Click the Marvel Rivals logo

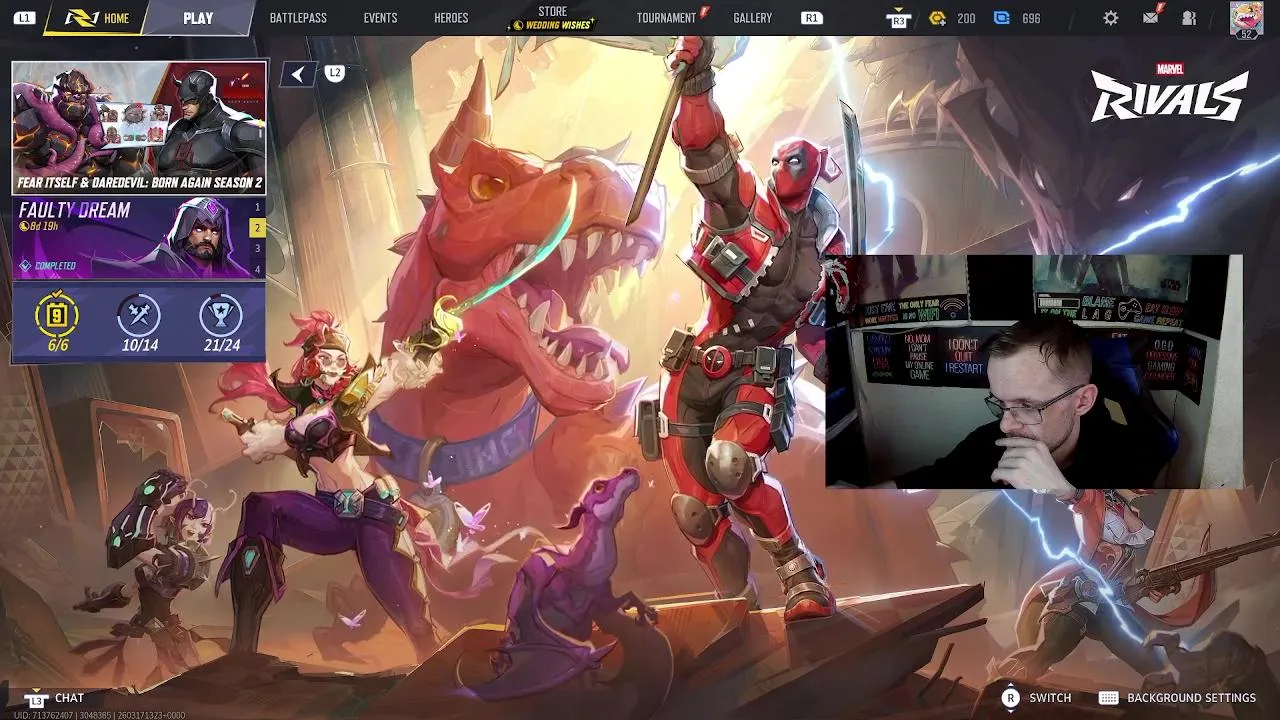tap(1169, 93)
